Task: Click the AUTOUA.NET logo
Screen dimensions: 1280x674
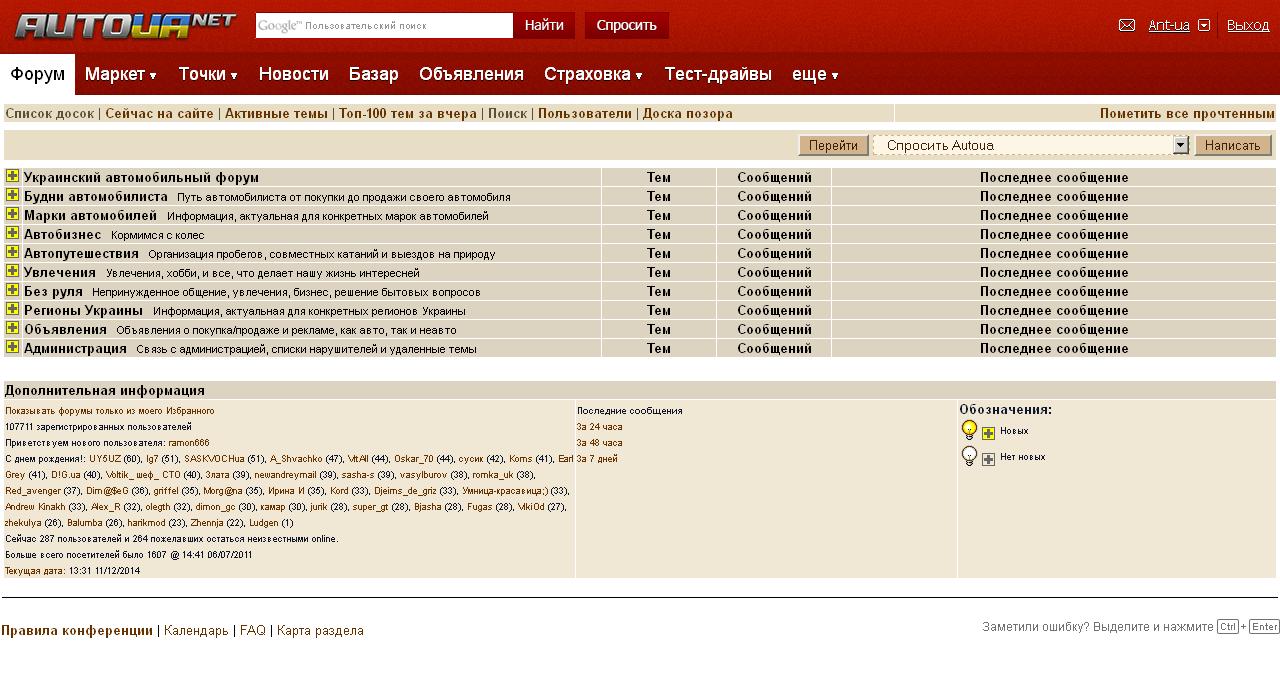Action: [125, 26]
